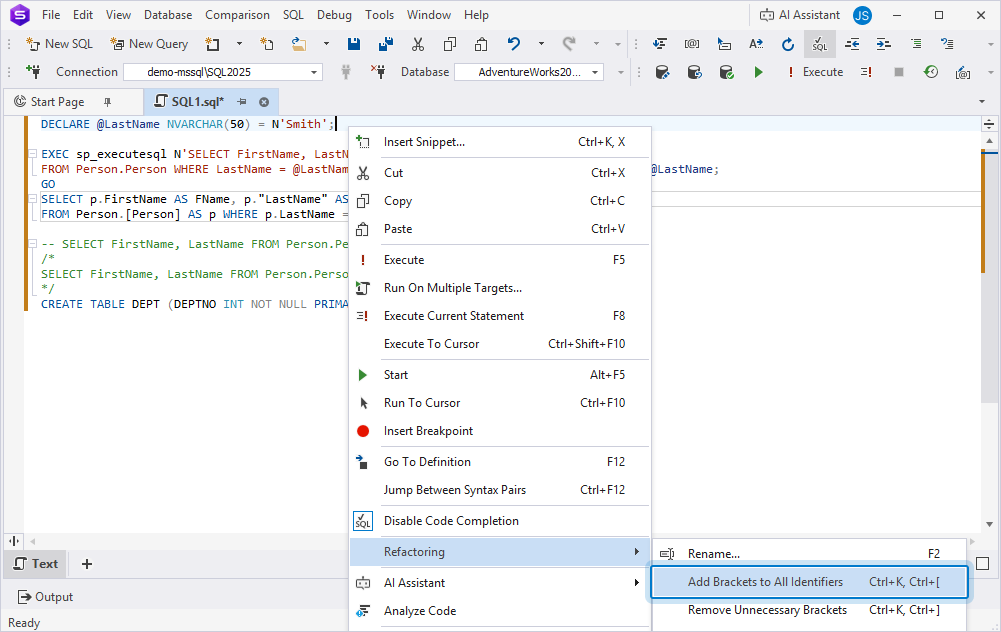Screen dimensions: 1001x632
Task: Click the Uncomment Selection icon
Action: point(947,44)
